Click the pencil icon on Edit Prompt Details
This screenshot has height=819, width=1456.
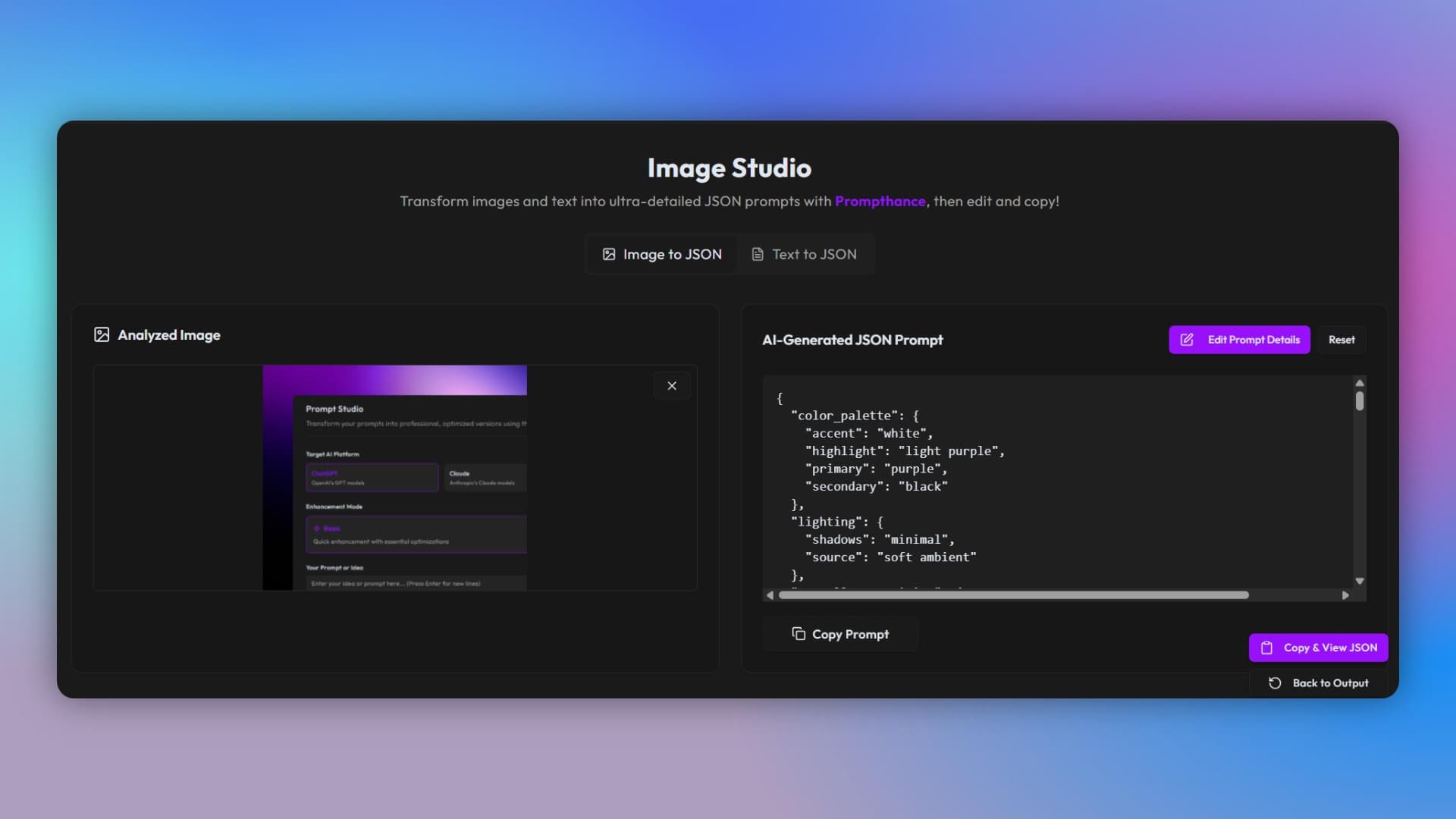1187,340
